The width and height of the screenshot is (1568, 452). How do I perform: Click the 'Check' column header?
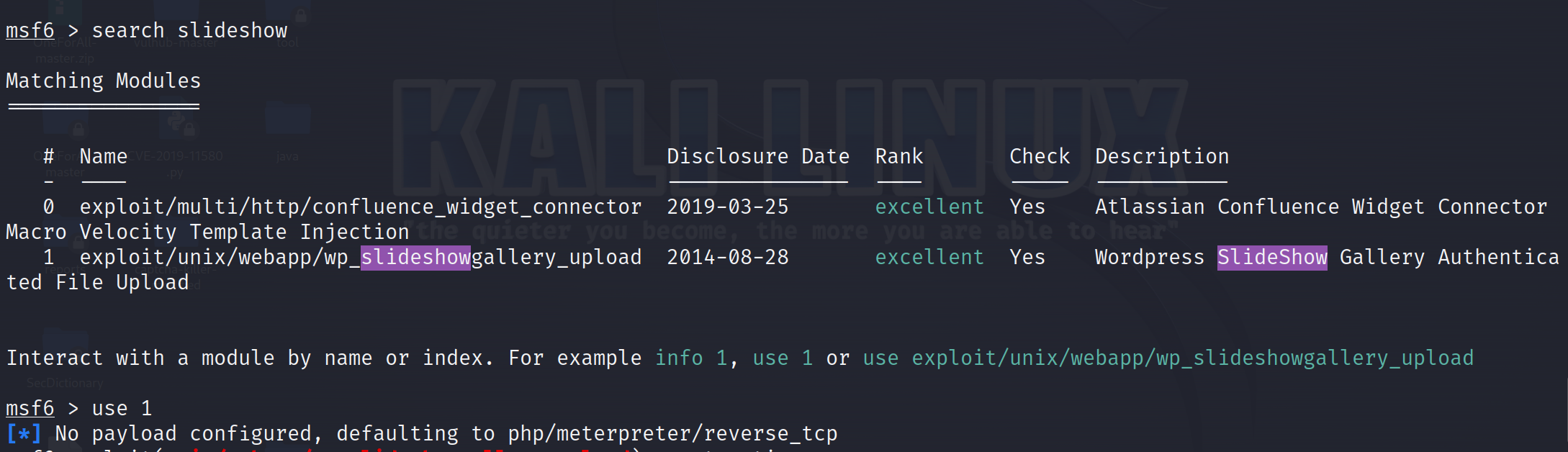click(1040, 156)
